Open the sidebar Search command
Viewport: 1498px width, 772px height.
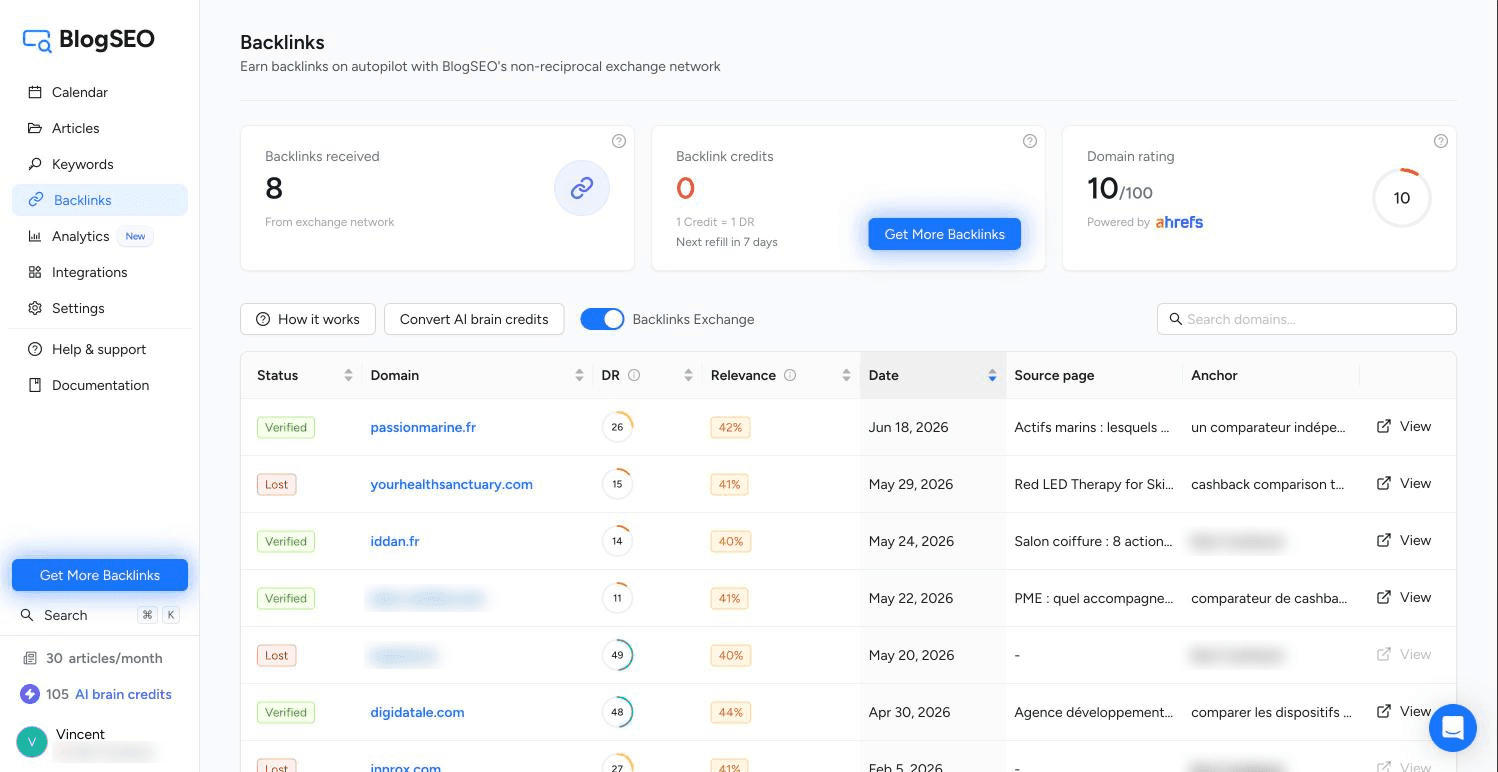pyautogui.click(x=100, y=615)
